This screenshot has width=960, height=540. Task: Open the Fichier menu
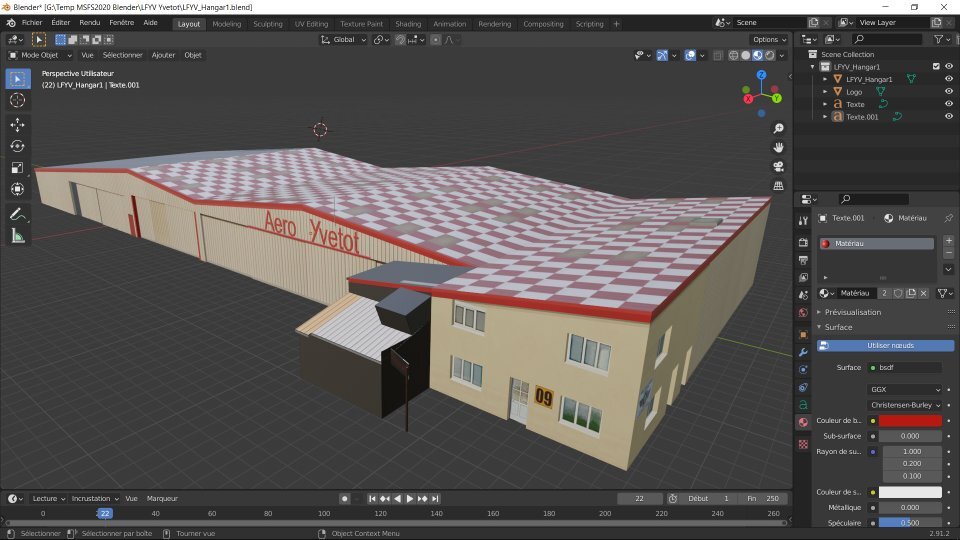[32, 23]
